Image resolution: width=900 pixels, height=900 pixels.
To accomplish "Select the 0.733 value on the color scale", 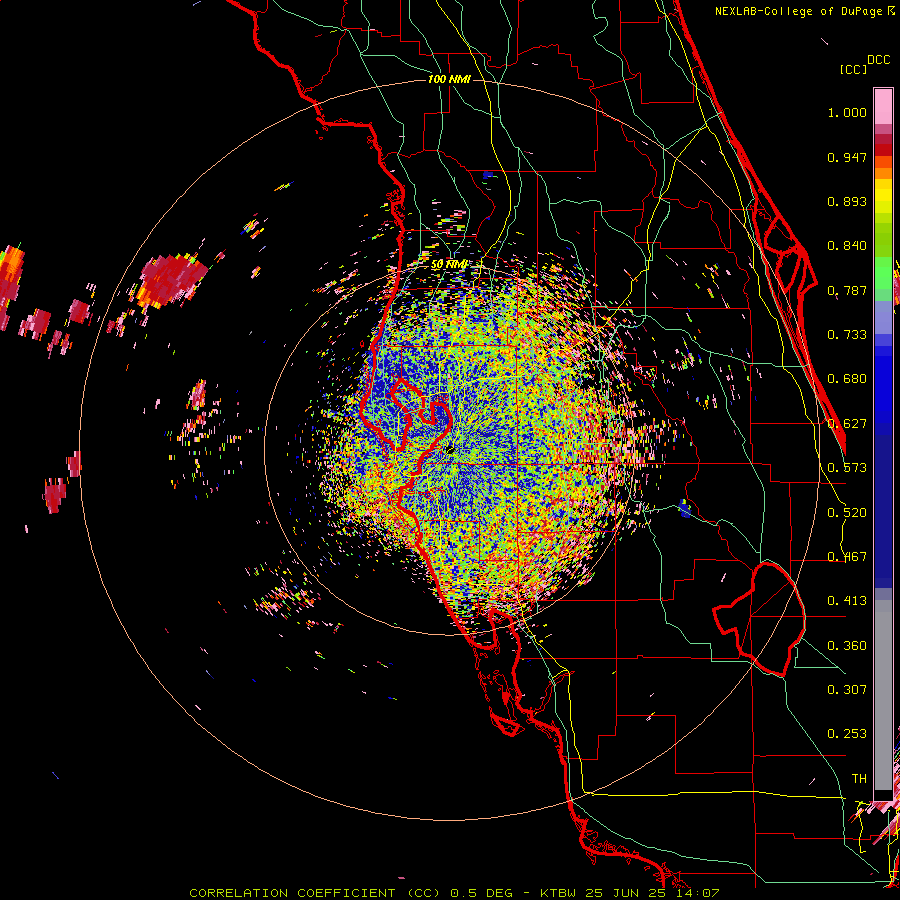I will tap(847, 335).
